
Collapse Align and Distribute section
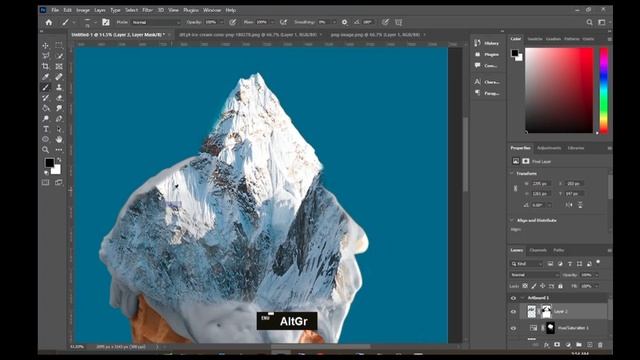point(512,220)
